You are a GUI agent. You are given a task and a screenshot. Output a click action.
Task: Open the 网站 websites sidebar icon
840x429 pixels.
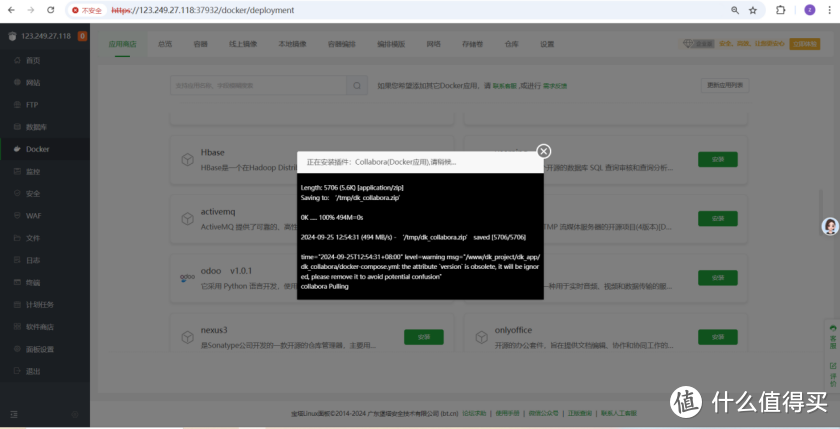tap(17, 82)
